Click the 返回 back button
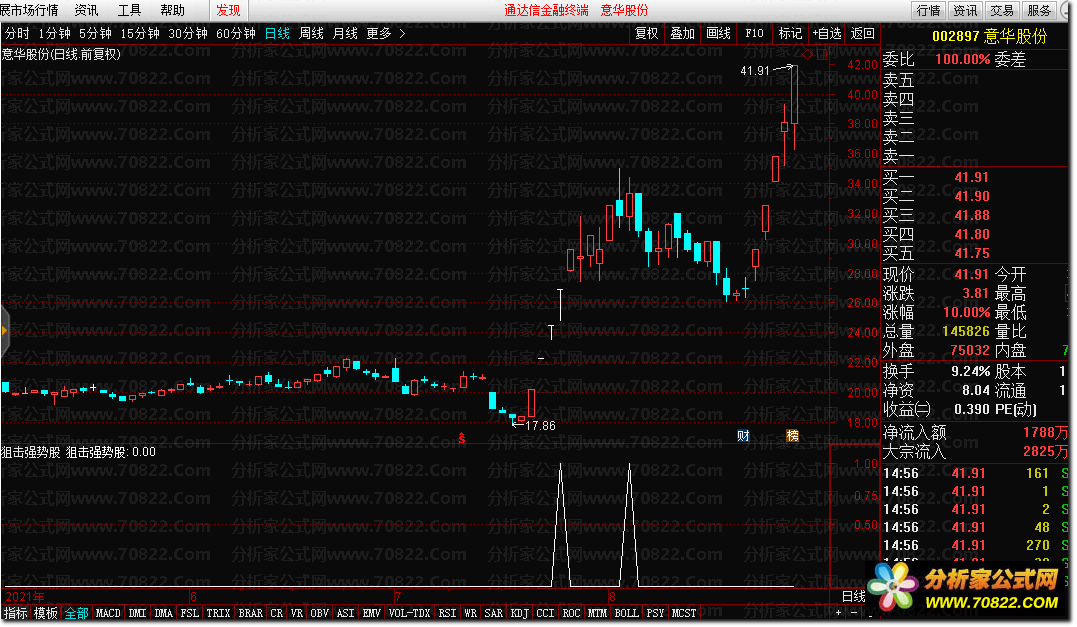This screenshot has width=1077, height=627. click(x=863, y=33)
